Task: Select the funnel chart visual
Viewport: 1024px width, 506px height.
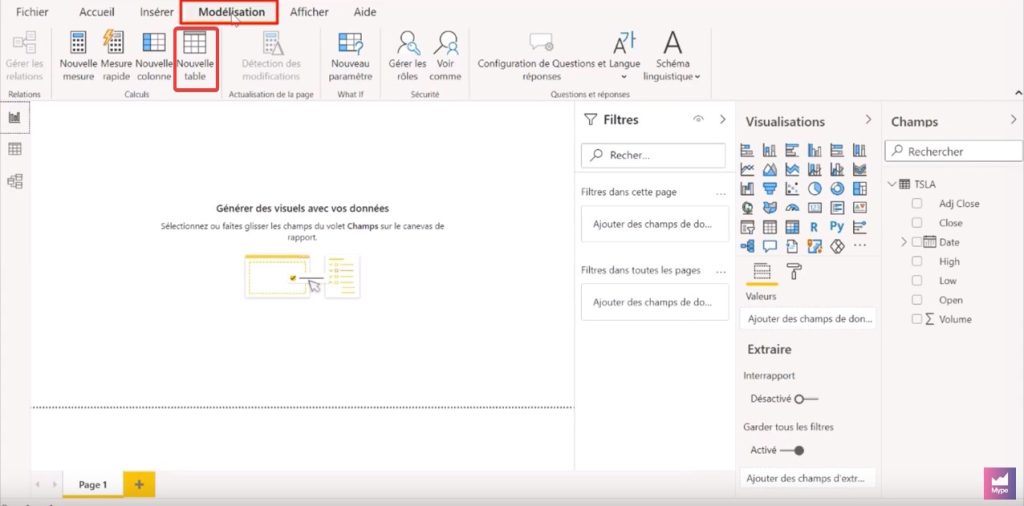Action: pos(770,189)
